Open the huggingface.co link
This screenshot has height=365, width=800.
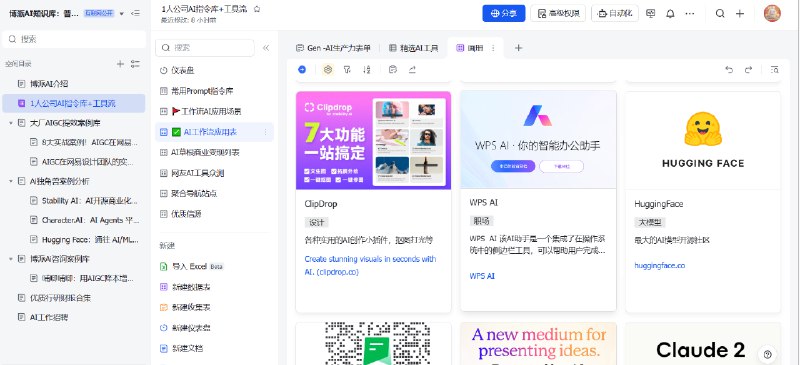(660, 265)
